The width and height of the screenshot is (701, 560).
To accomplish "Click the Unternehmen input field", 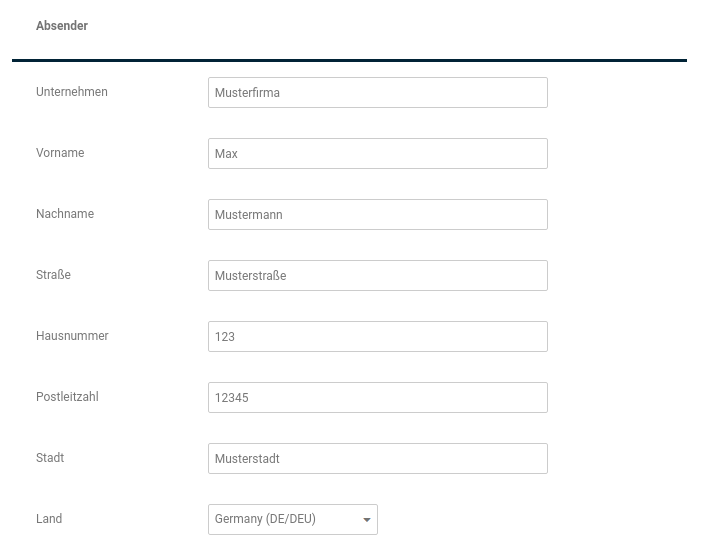I will [x=377, y=92].
